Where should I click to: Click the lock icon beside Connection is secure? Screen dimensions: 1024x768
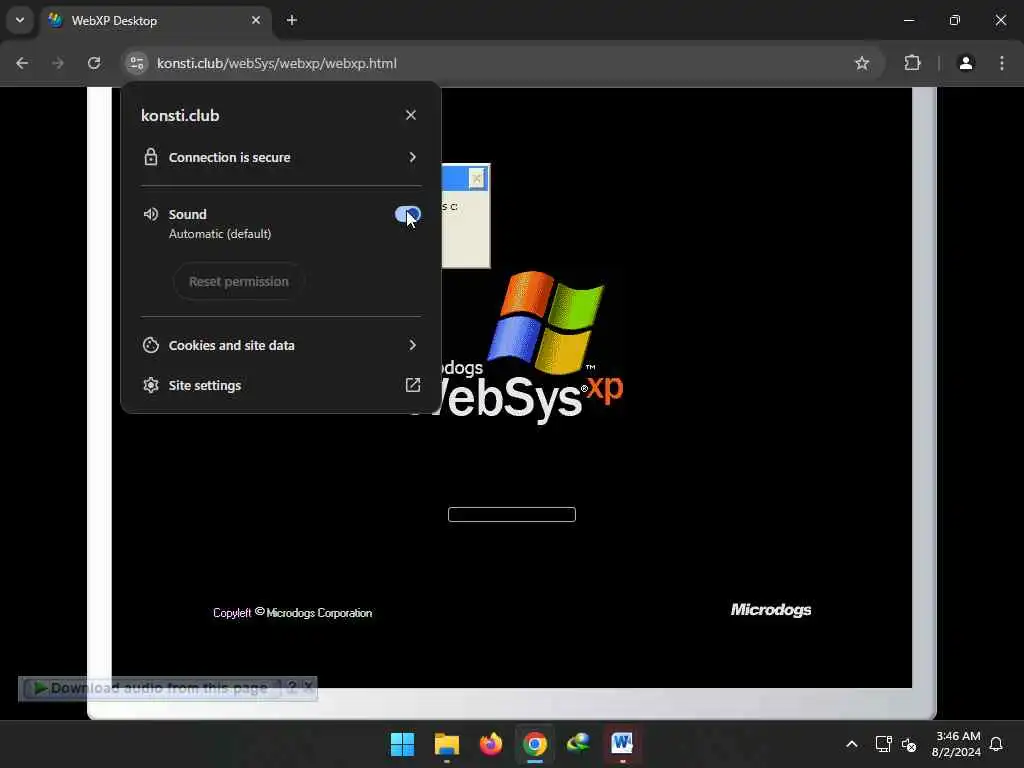(151, 157)
